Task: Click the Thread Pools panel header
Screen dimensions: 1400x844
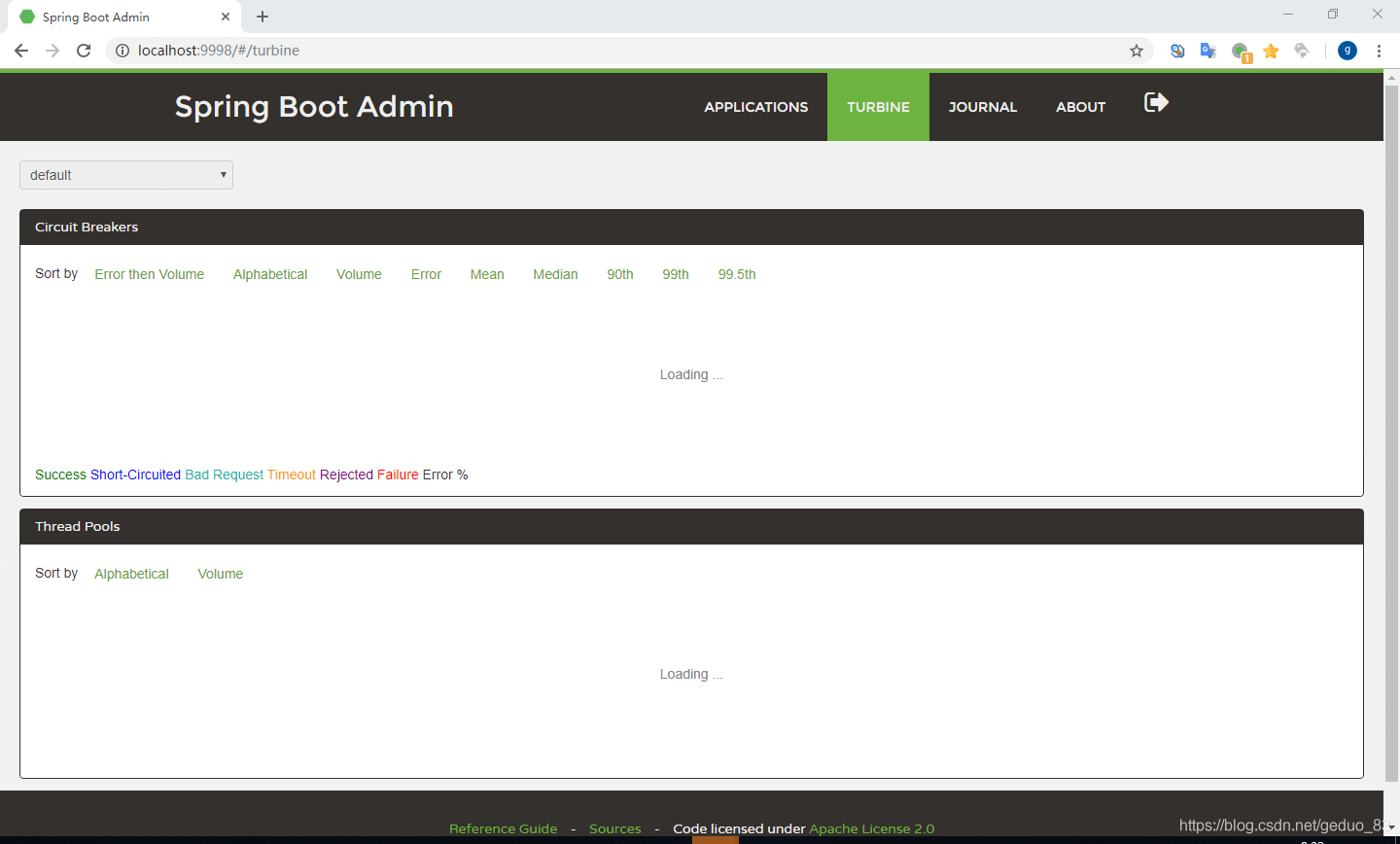Action: pos(691,526)
